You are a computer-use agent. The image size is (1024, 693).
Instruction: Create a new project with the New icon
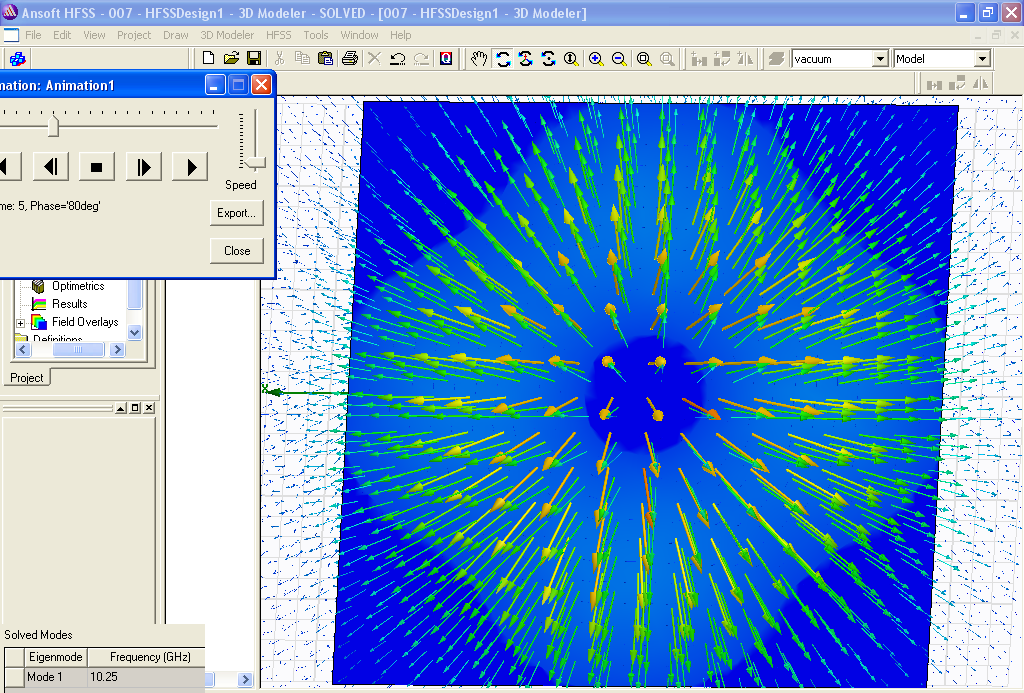coord(208,58)
